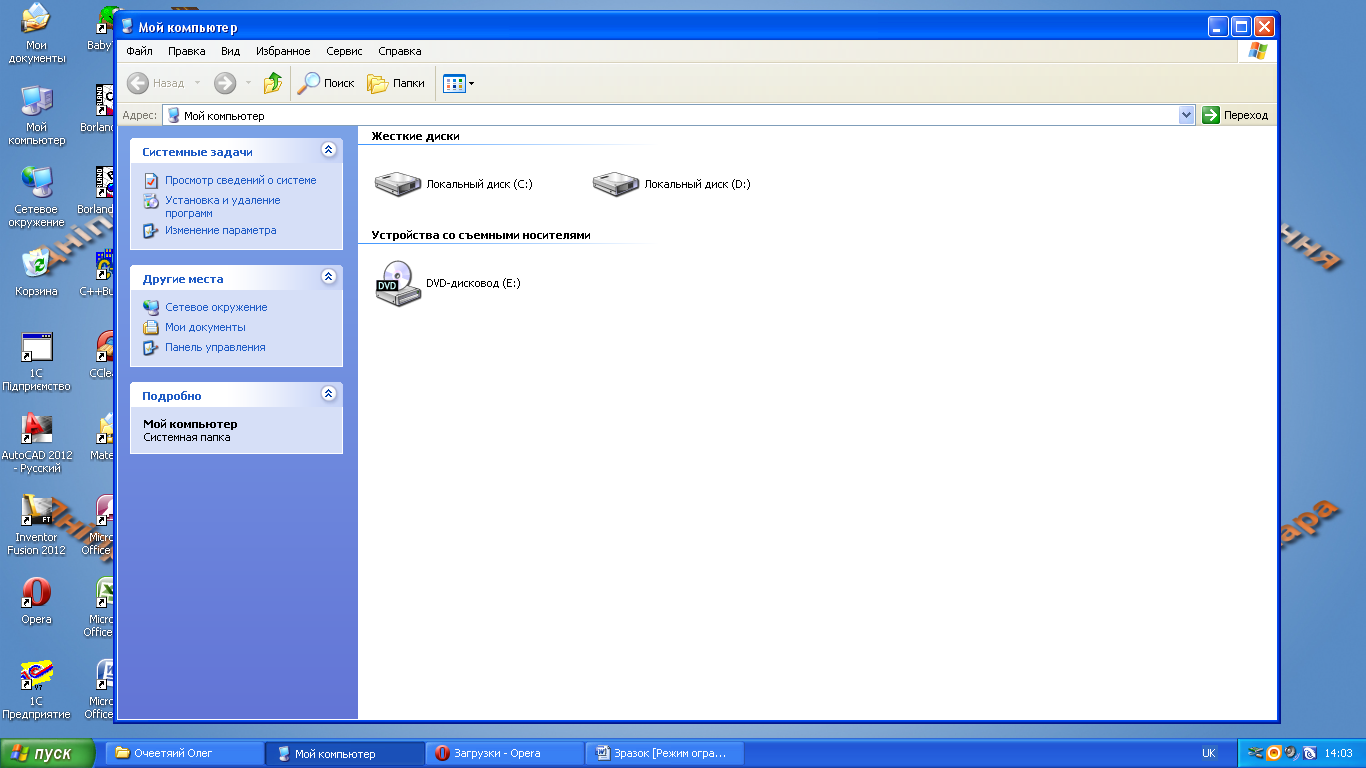
Task: Switch to Очеетяий Олег taskbar window
Action: tap(184, 753)
